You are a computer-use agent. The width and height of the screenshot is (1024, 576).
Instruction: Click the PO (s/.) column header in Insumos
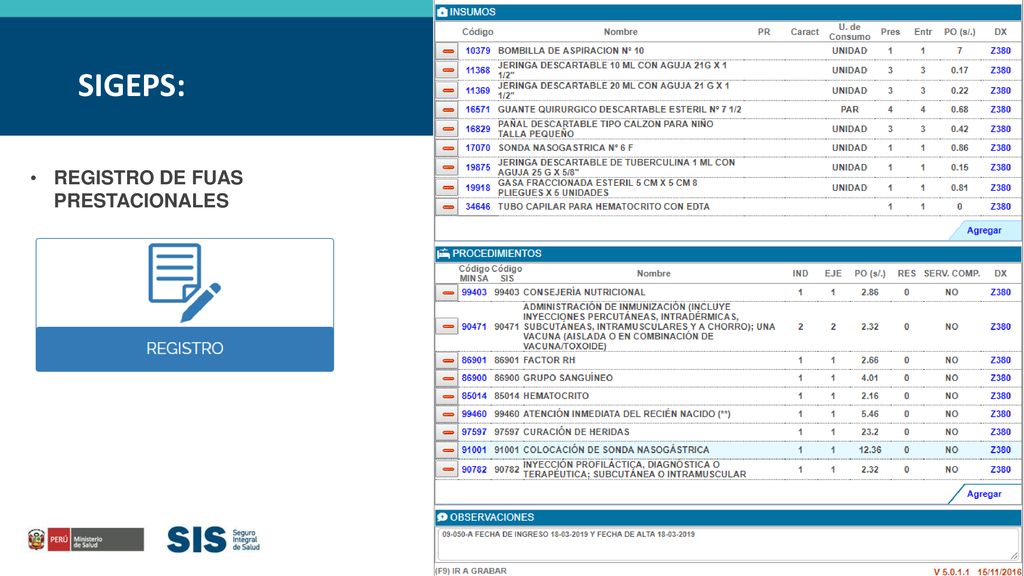(959, 32)
